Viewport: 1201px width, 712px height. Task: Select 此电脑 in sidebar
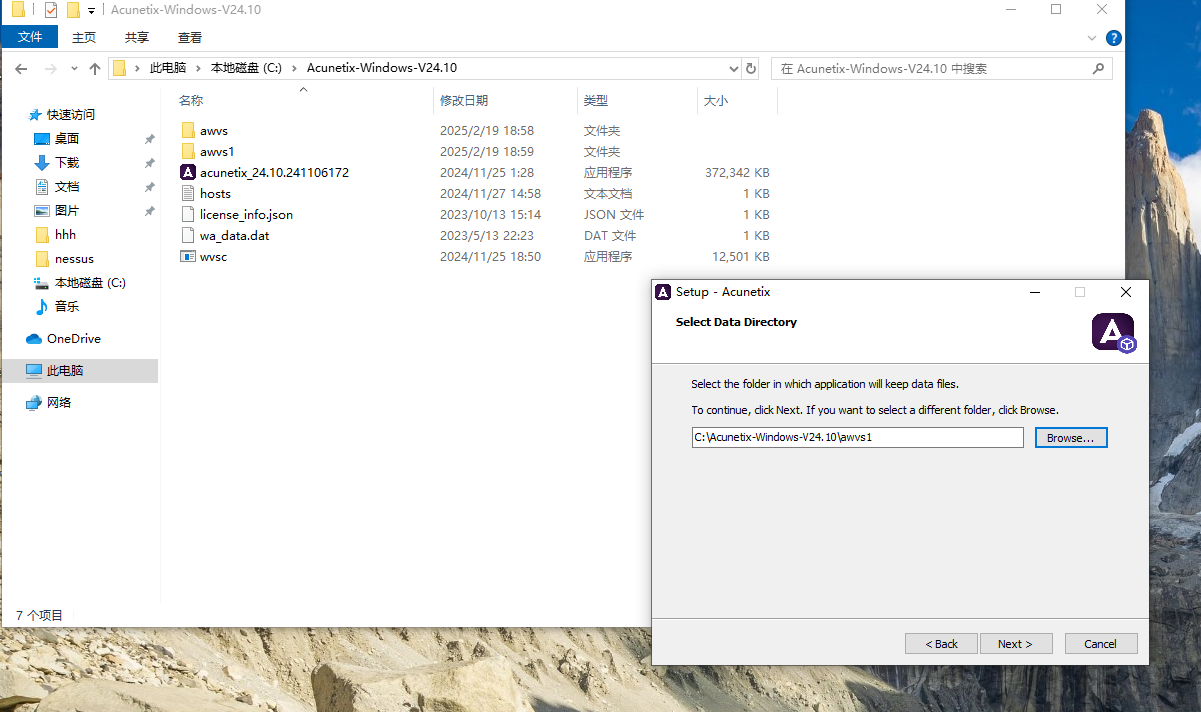[65, 371]
